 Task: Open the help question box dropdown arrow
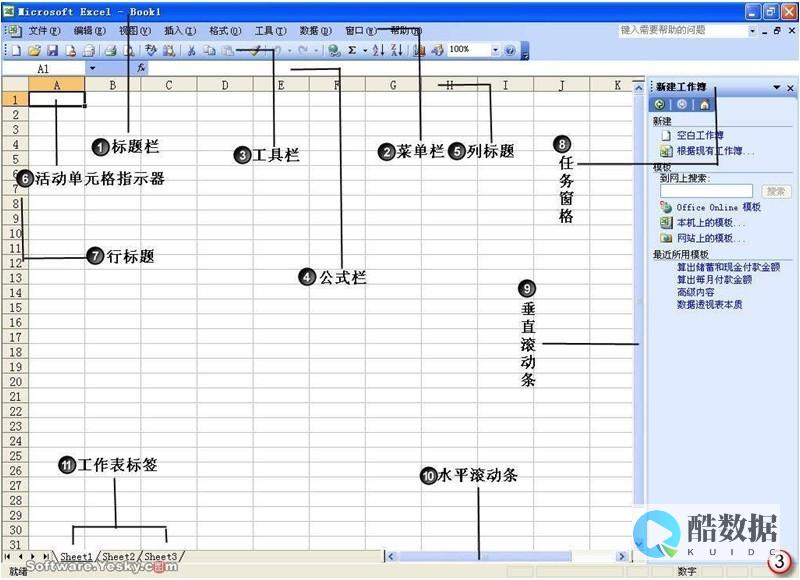tap(752, 31)
